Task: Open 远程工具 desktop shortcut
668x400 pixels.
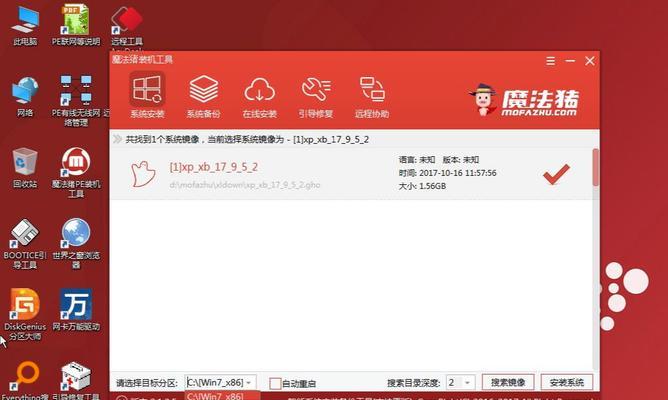Action: tap(127, 26)
